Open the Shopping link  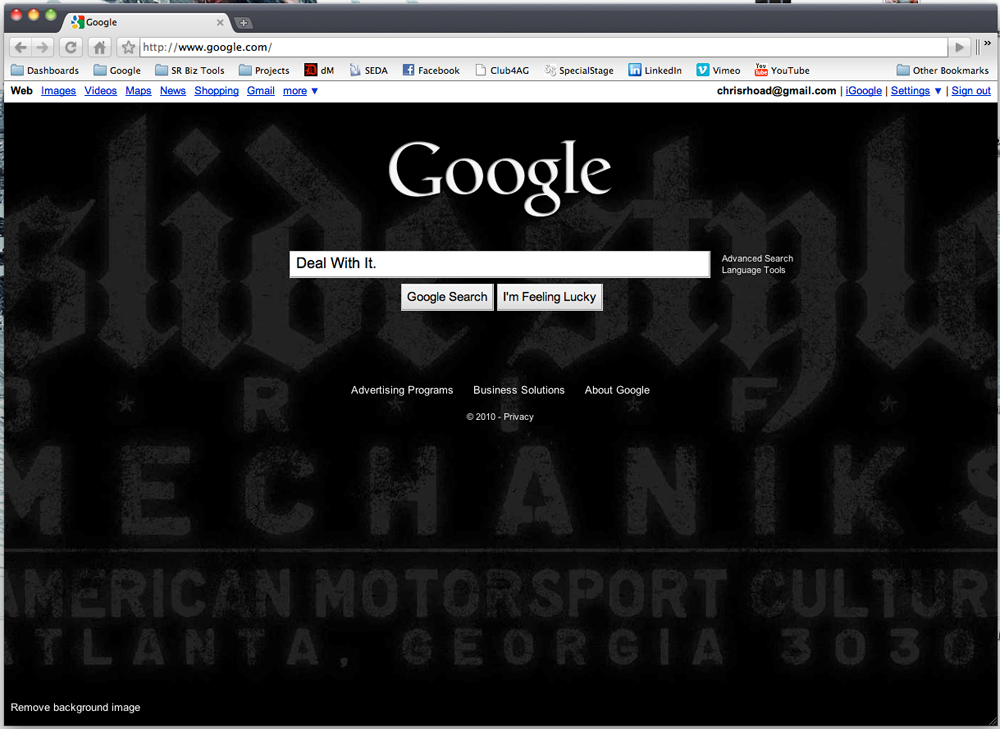click(216, 91)
